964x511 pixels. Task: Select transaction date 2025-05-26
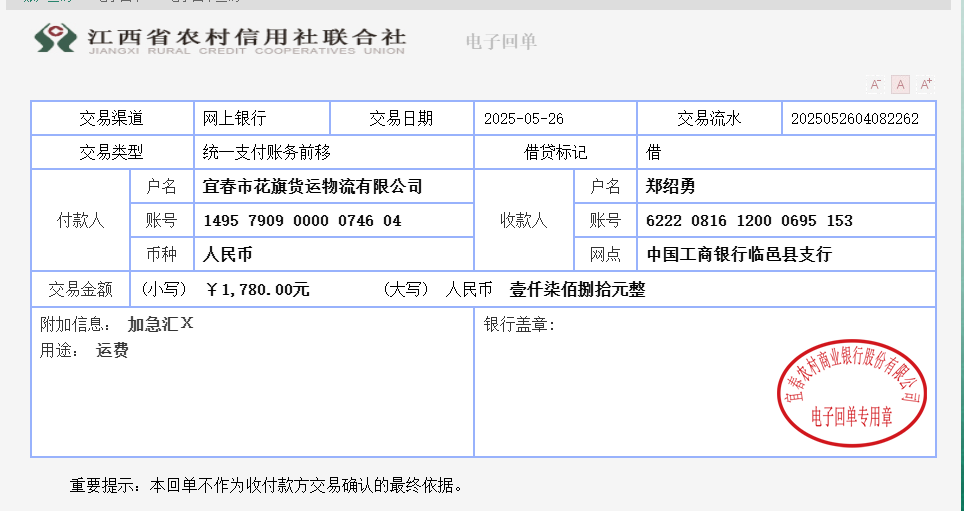click(x=524, y=119)
